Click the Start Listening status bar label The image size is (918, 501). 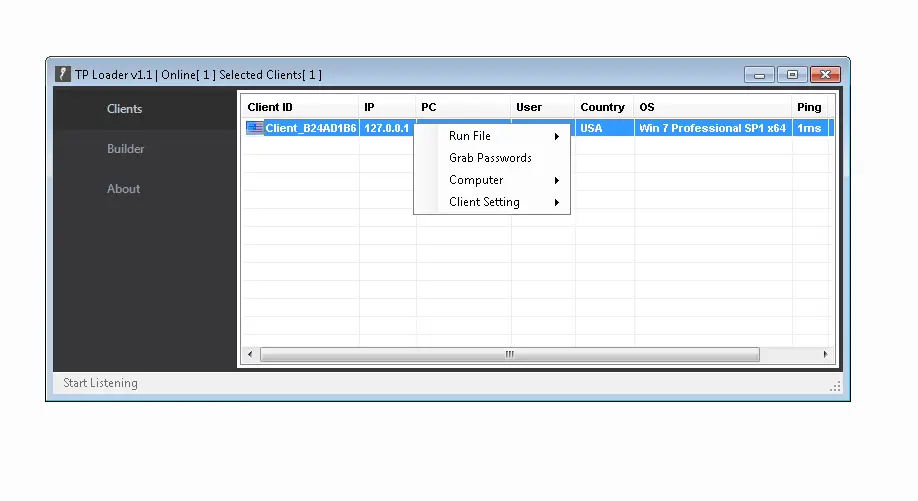tap(100, 383)
